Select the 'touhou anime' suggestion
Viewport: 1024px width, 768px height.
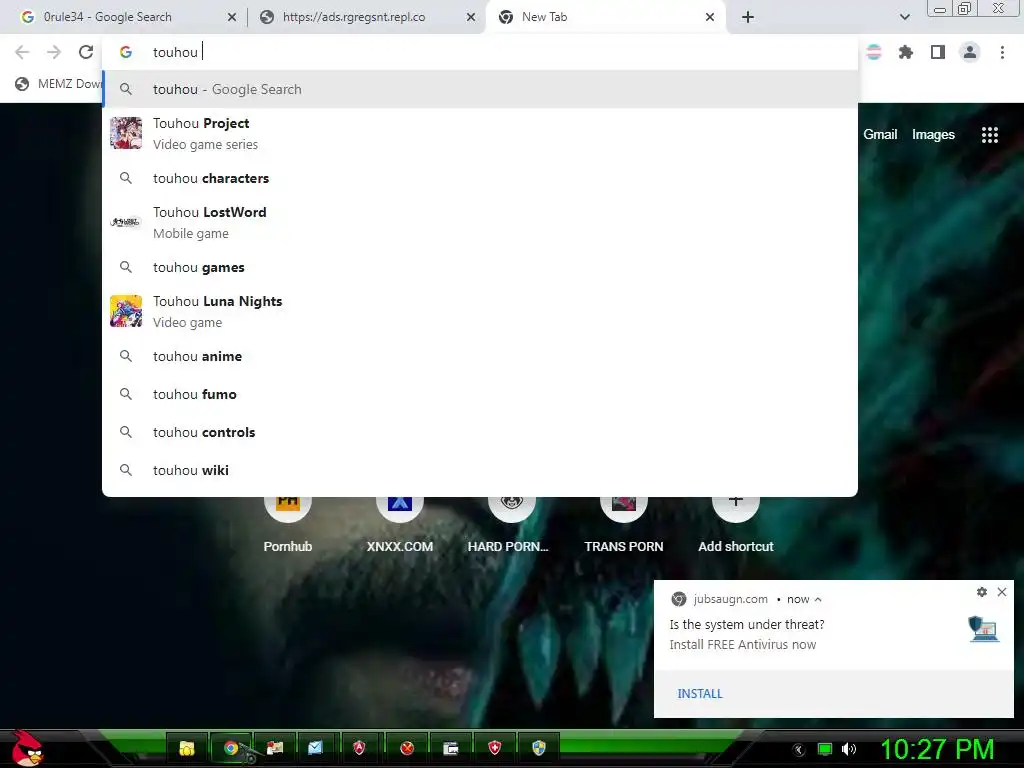click(480, 356)
